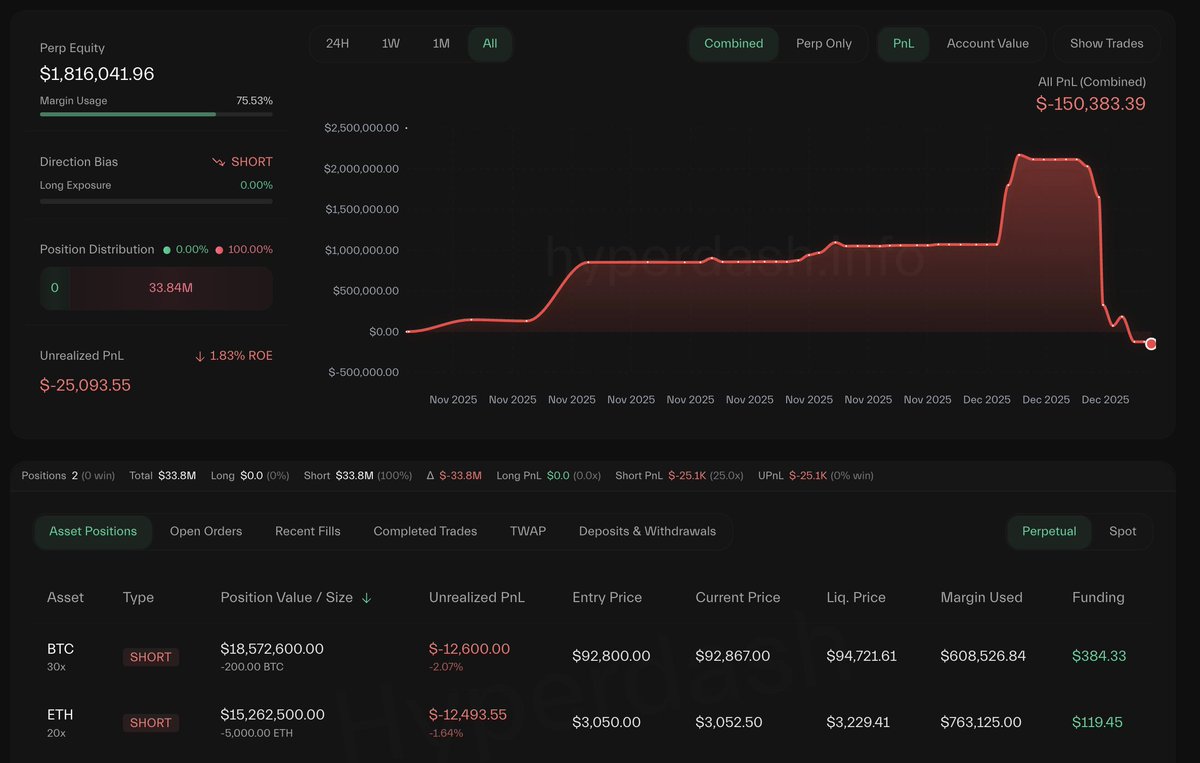Screen dimensions: 1200x763
Task: Click the SHORT direction bias arrow icon
Action: coord(218,162)
